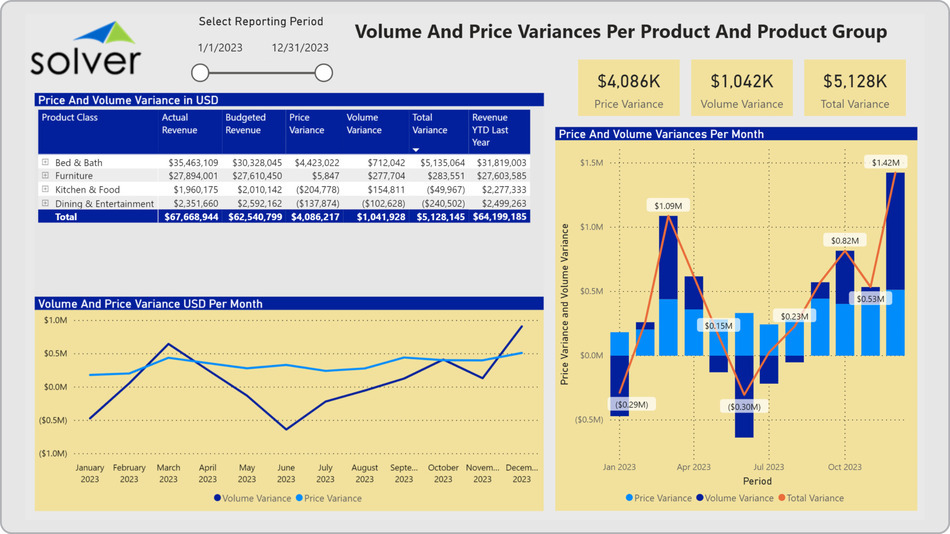
Task: Click the right reporting period slider handle
Action: (323, 73)
